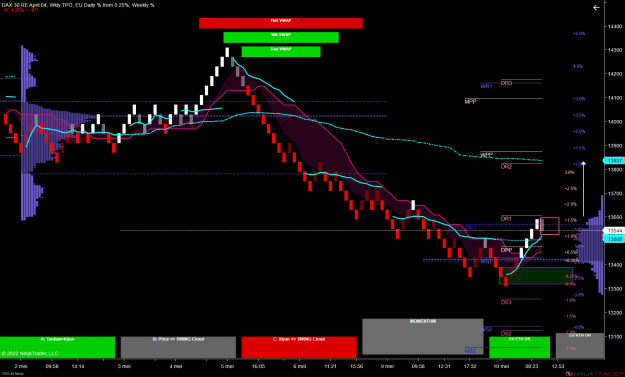Click the MPP pivot level label

click(470, 102)
